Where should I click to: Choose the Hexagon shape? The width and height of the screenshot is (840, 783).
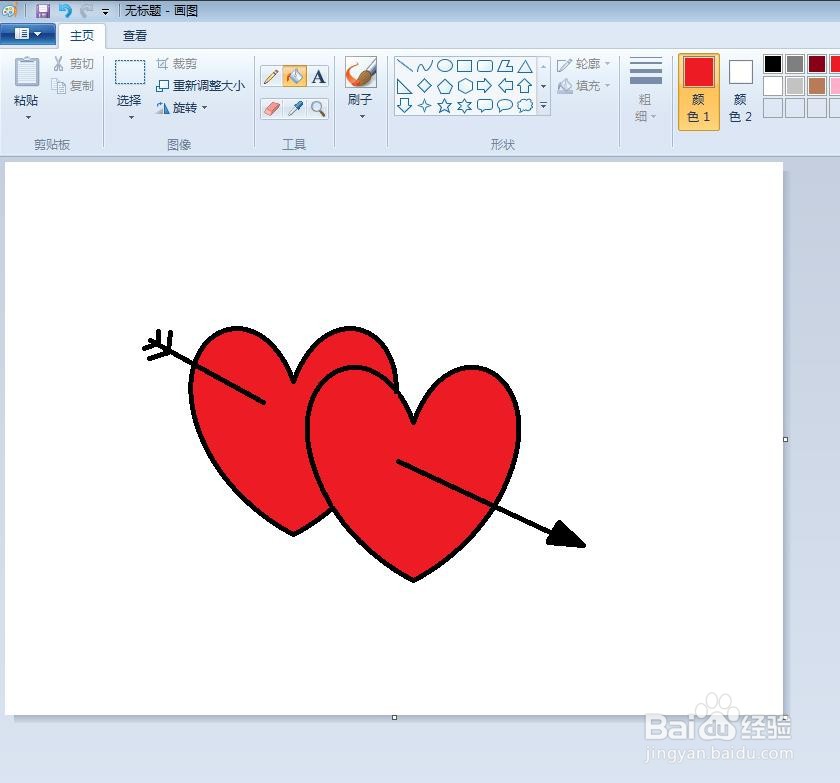click(x=464, y=86)
